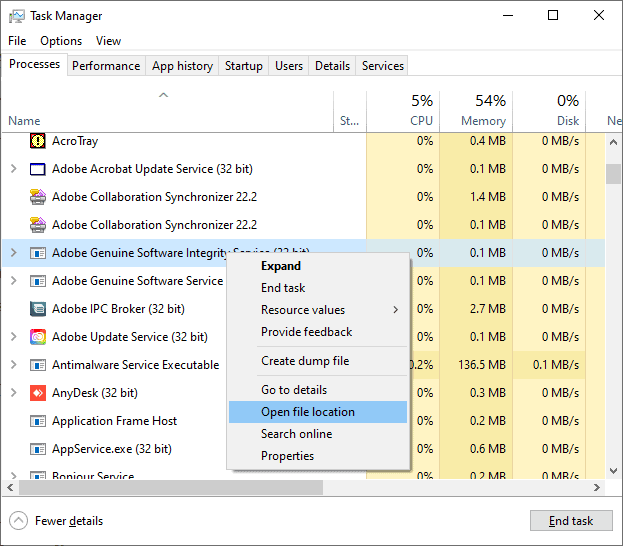Click the red AnyDesk icon
623x546 pixels.
pyautogui.click(x=38, y=393)
